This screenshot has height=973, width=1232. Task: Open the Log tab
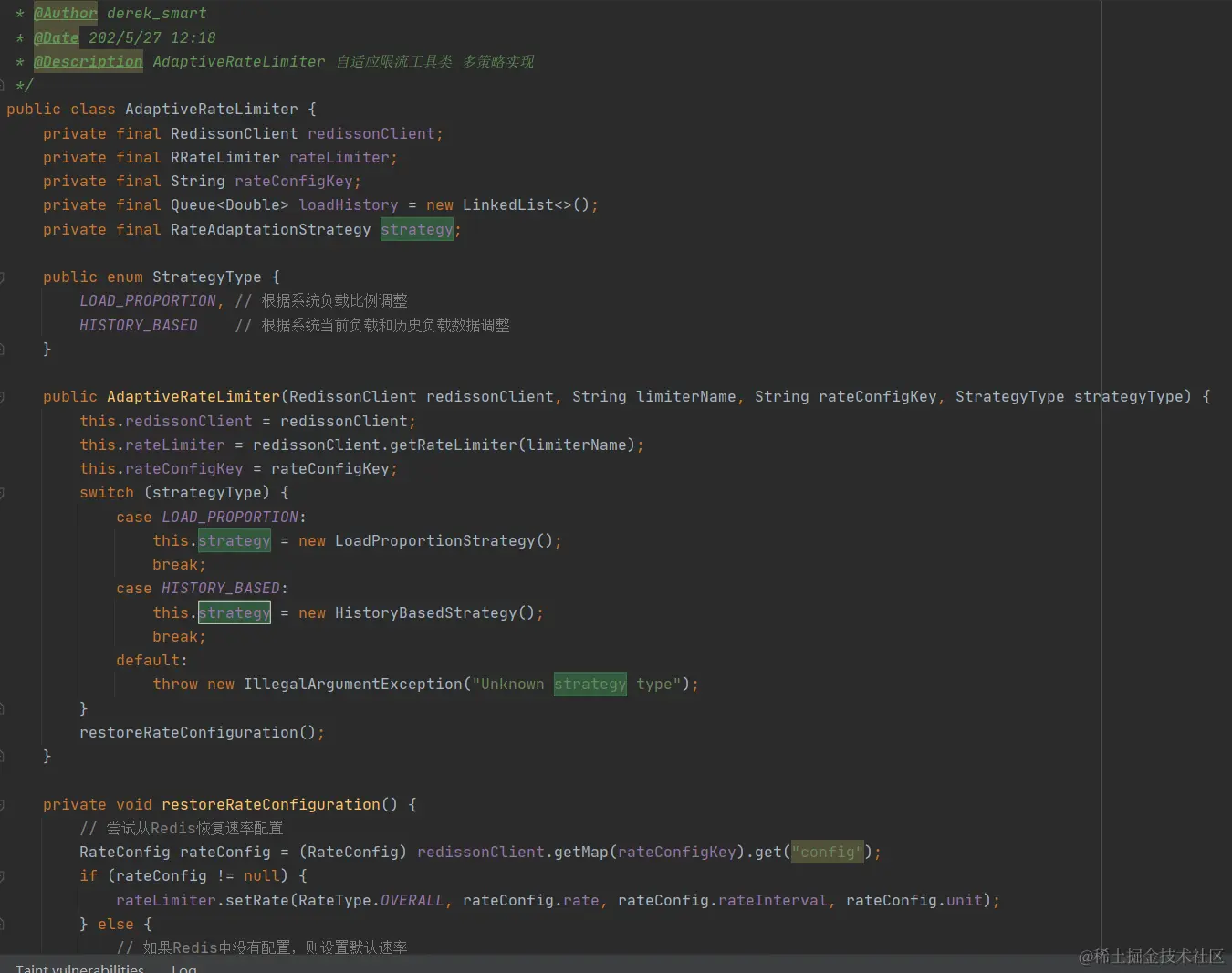point(183,968)
